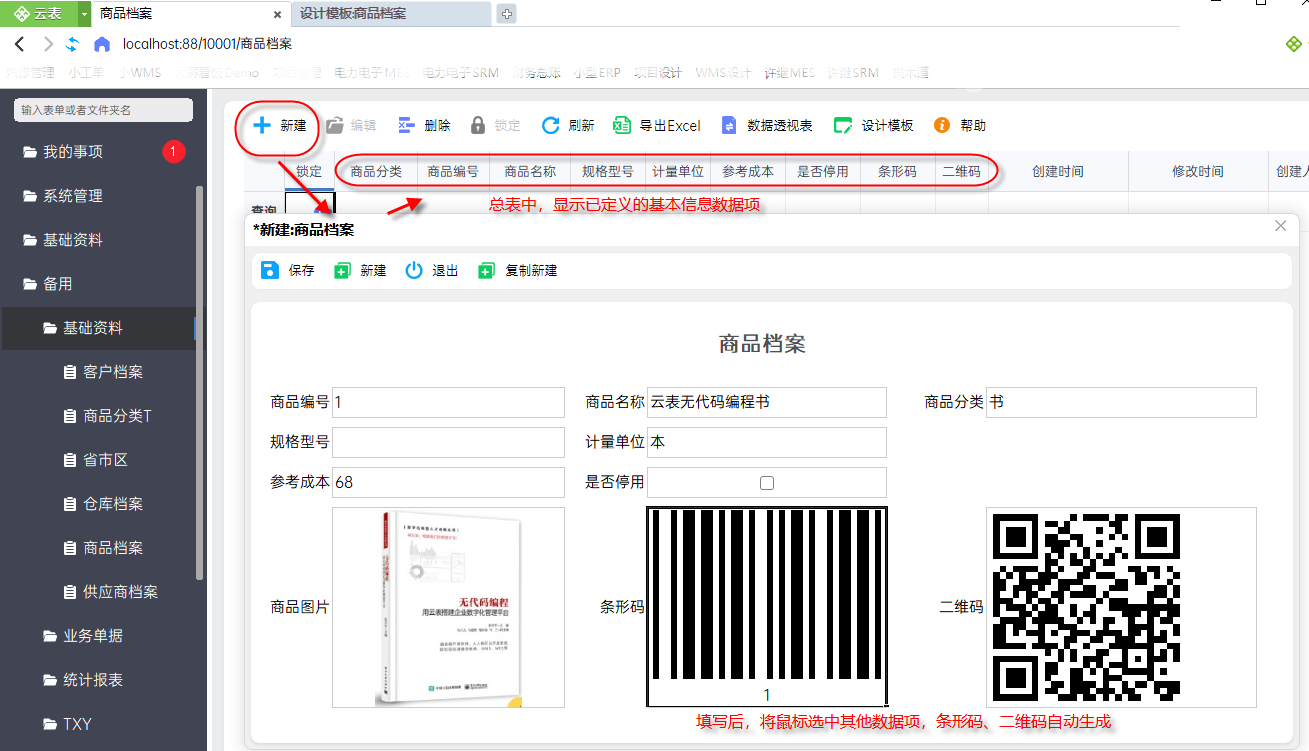The width and height of the screenshot is (1309, 751).
Task: Click the 商品名称 column header
Action: pos(530,171)
